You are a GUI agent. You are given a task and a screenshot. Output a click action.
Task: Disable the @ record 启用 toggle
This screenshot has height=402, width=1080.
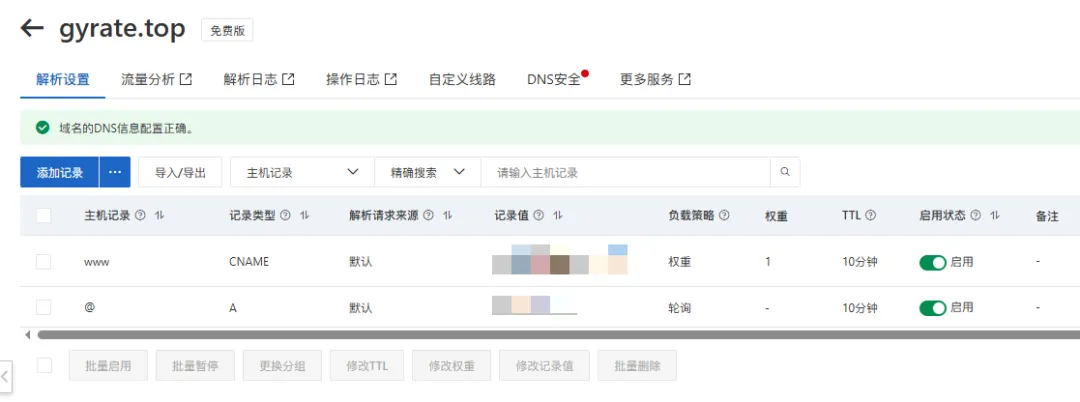coord(933,308)
